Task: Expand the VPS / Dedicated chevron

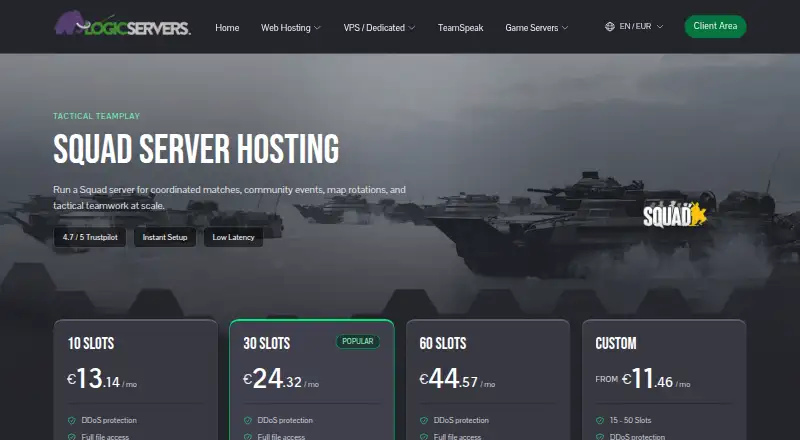Action: tap(412, 28)
